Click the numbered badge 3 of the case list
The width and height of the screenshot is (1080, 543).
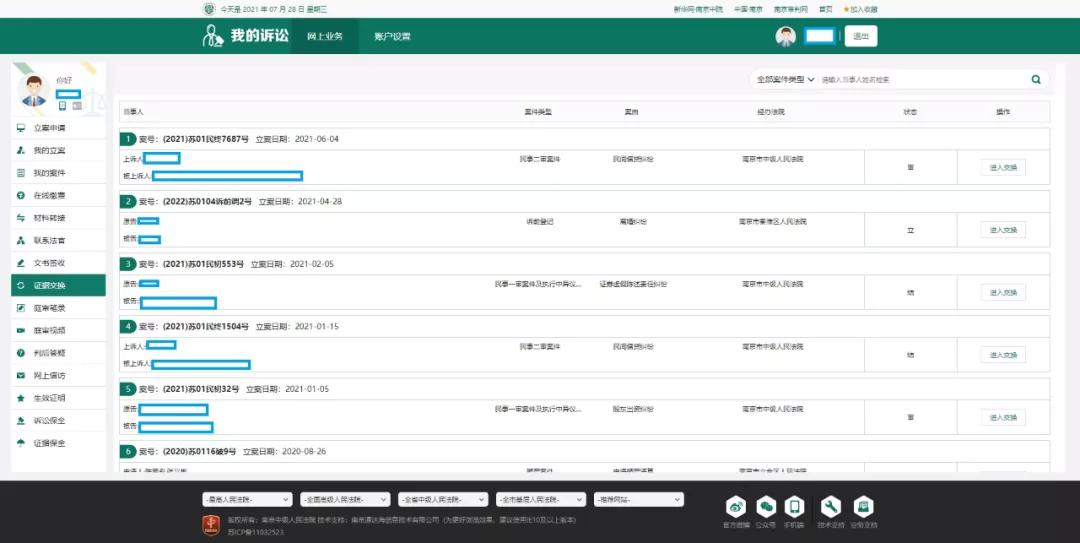[x=127, y=264]
